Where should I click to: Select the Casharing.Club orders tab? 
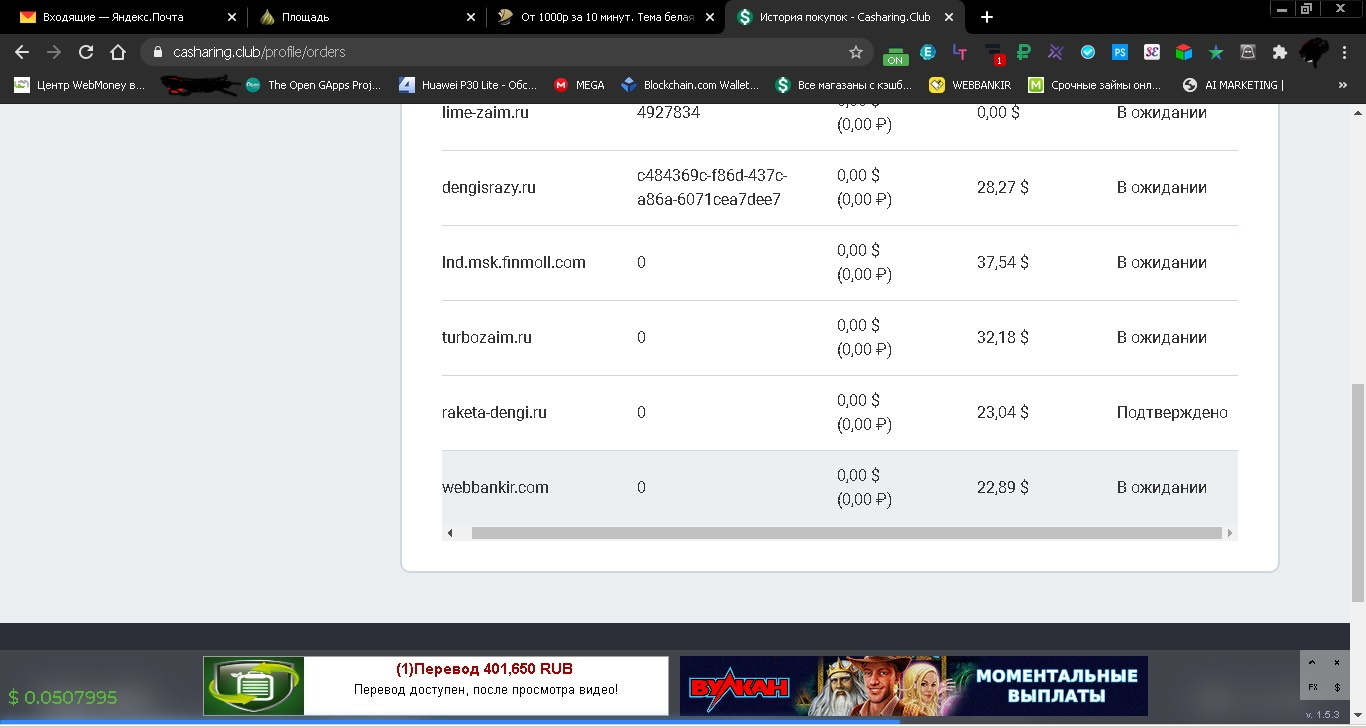point(845,17)
